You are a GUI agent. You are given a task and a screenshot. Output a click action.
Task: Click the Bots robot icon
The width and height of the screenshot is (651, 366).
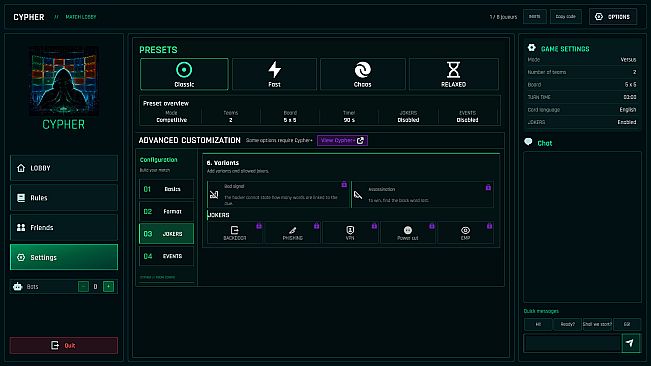coord(17,286)
